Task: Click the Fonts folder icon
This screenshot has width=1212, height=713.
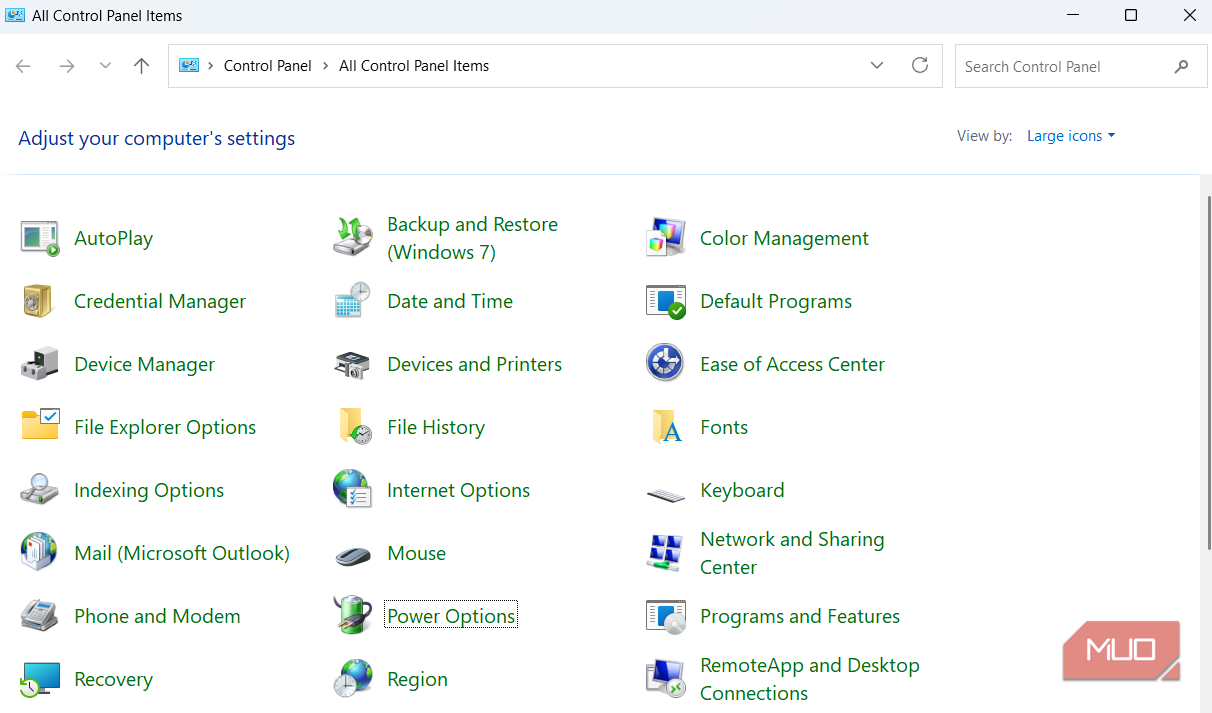Action: [667, 427]
